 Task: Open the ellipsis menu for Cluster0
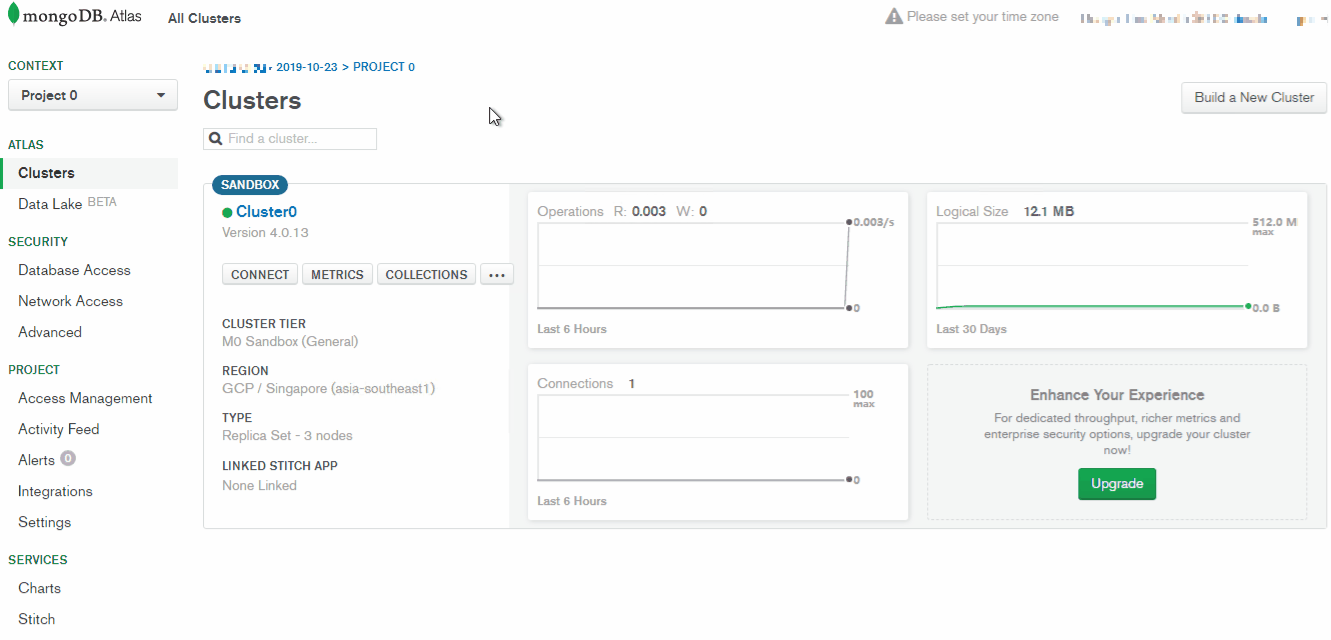(x=497, y=275)
